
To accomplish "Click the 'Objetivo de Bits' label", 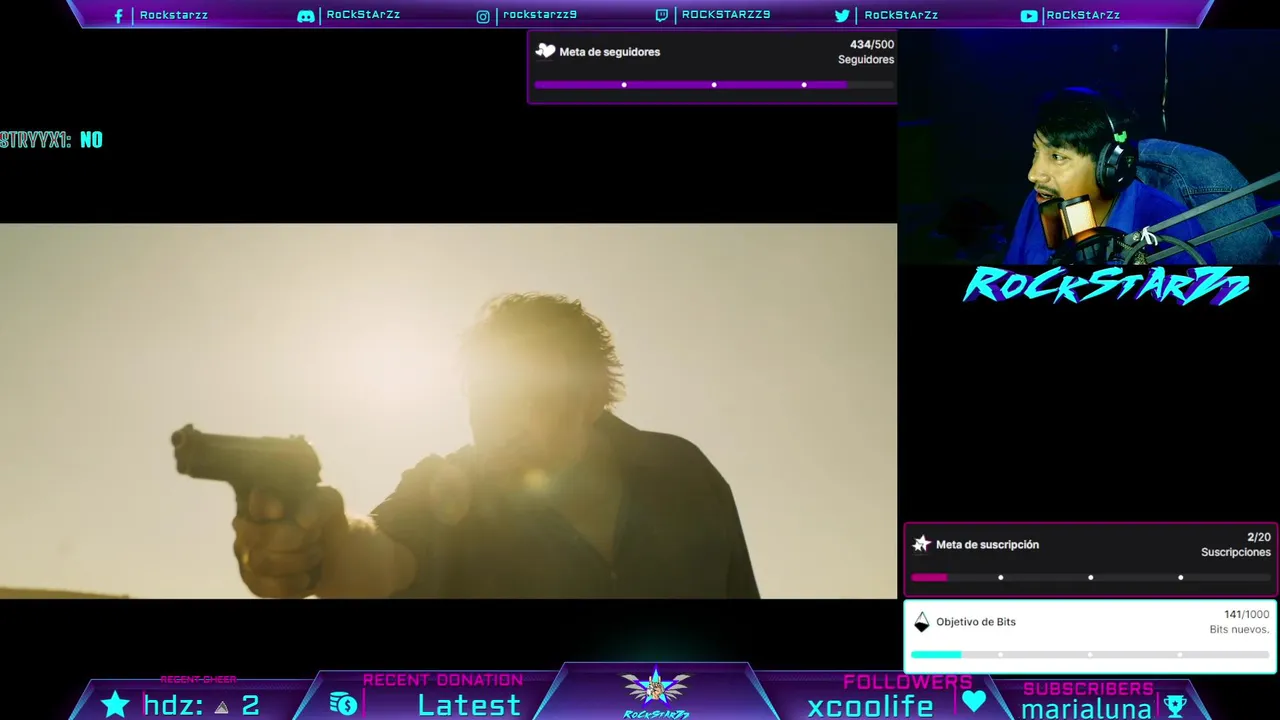I will pyautogui.click(x=976, y=622).
